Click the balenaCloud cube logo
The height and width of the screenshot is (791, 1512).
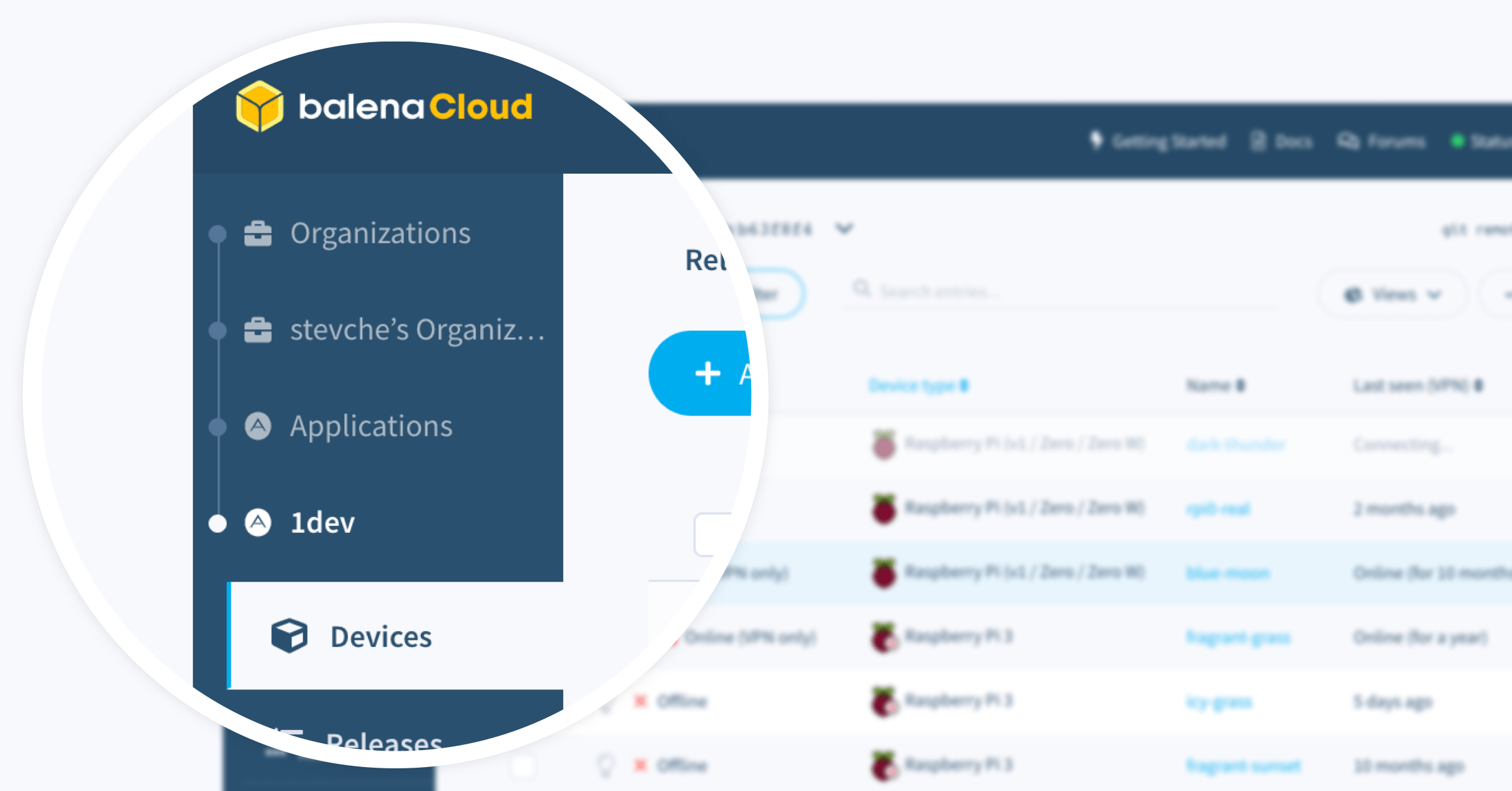click(259, 106)
